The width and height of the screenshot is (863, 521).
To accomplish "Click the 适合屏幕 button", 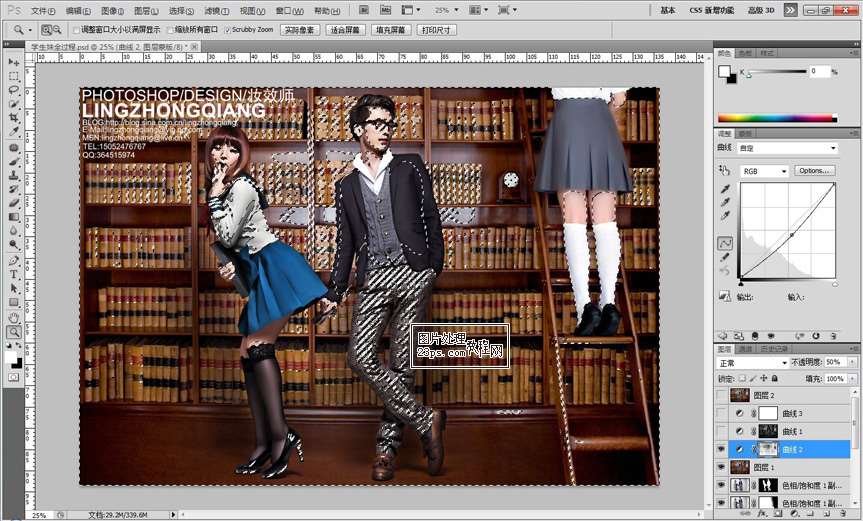I will pos(345,30).
